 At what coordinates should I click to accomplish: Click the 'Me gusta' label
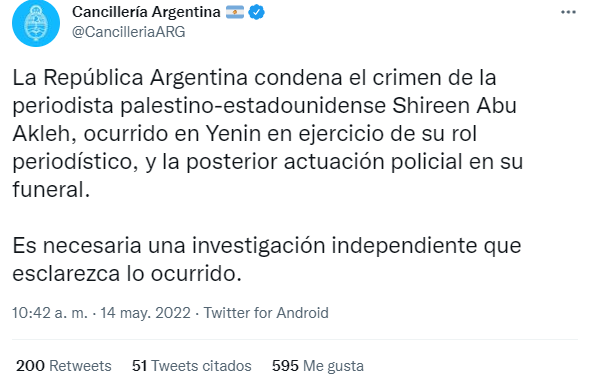point(333,366)
